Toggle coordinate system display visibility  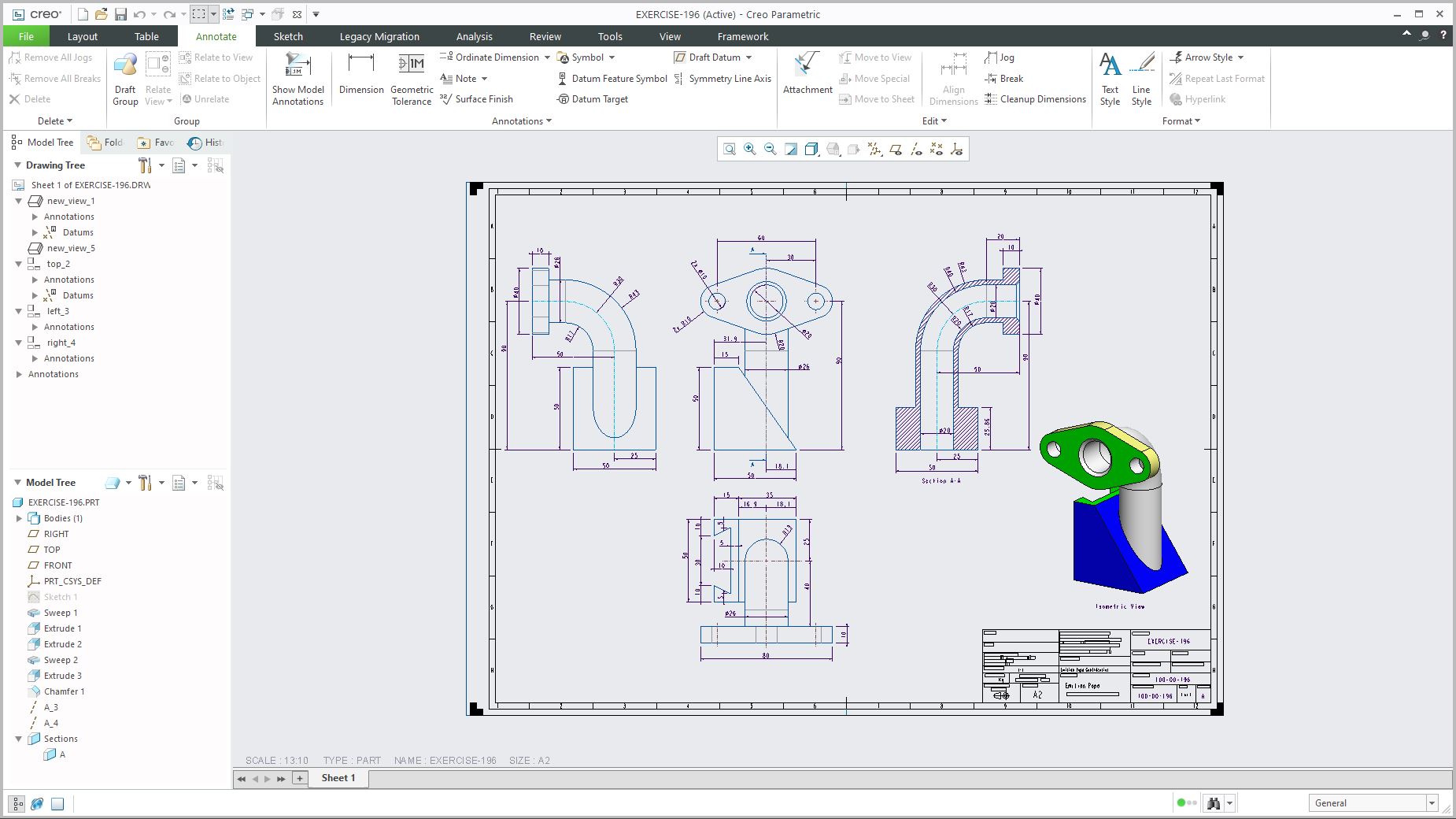click(x=957, y=149)
